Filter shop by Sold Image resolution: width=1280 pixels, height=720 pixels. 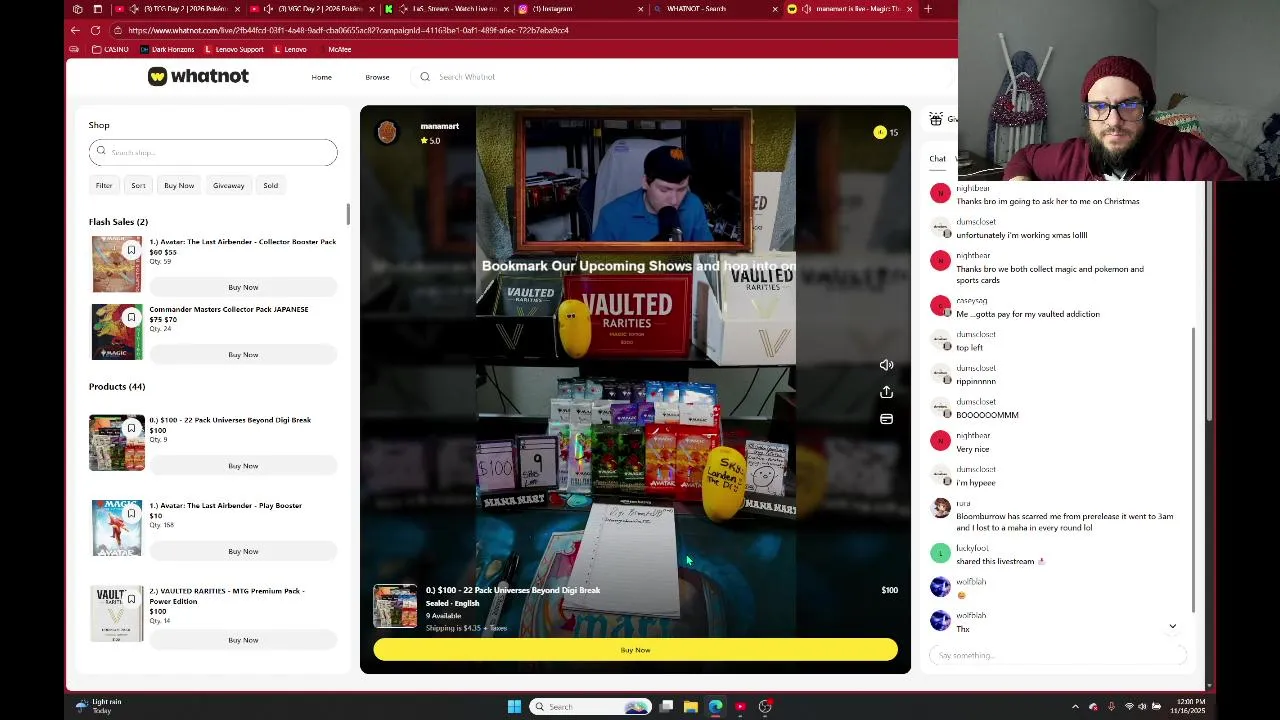click(270, 185)
